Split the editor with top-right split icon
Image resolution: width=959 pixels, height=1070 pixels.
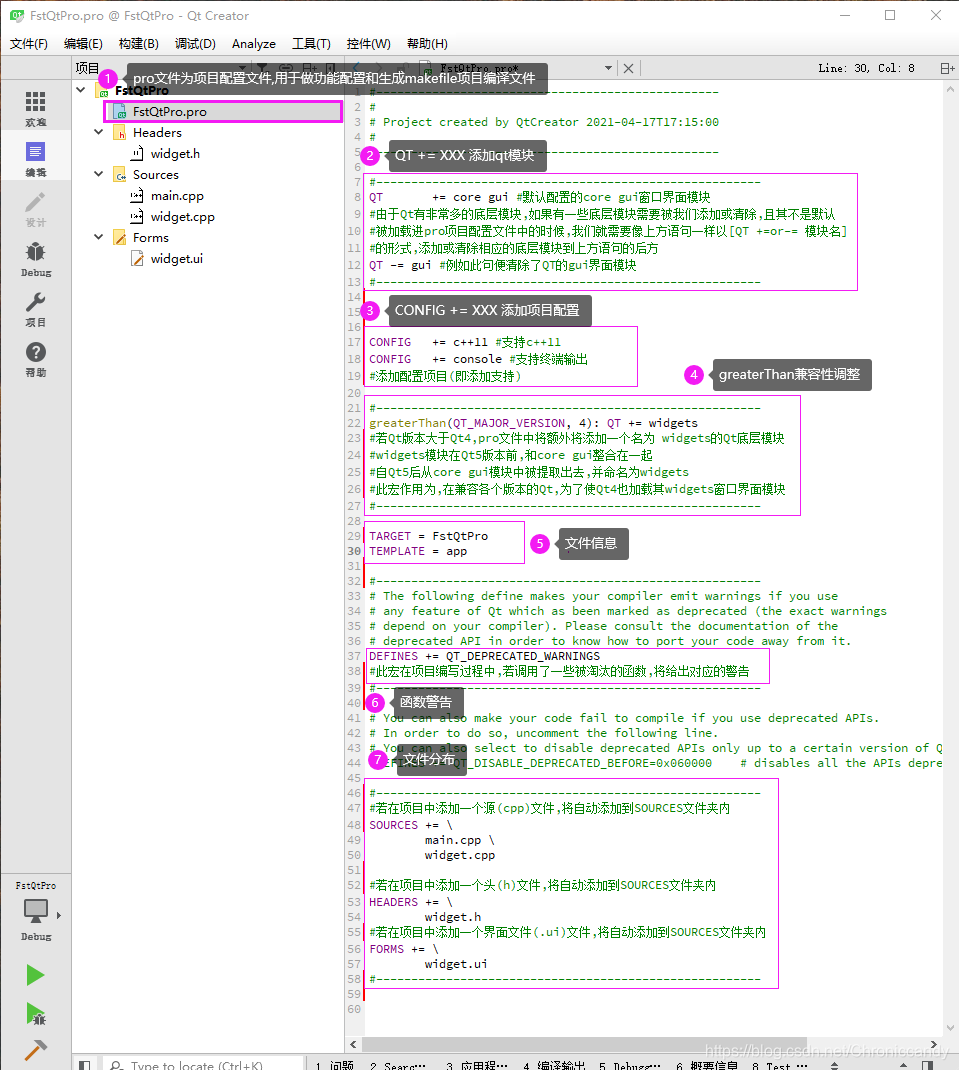947,68
